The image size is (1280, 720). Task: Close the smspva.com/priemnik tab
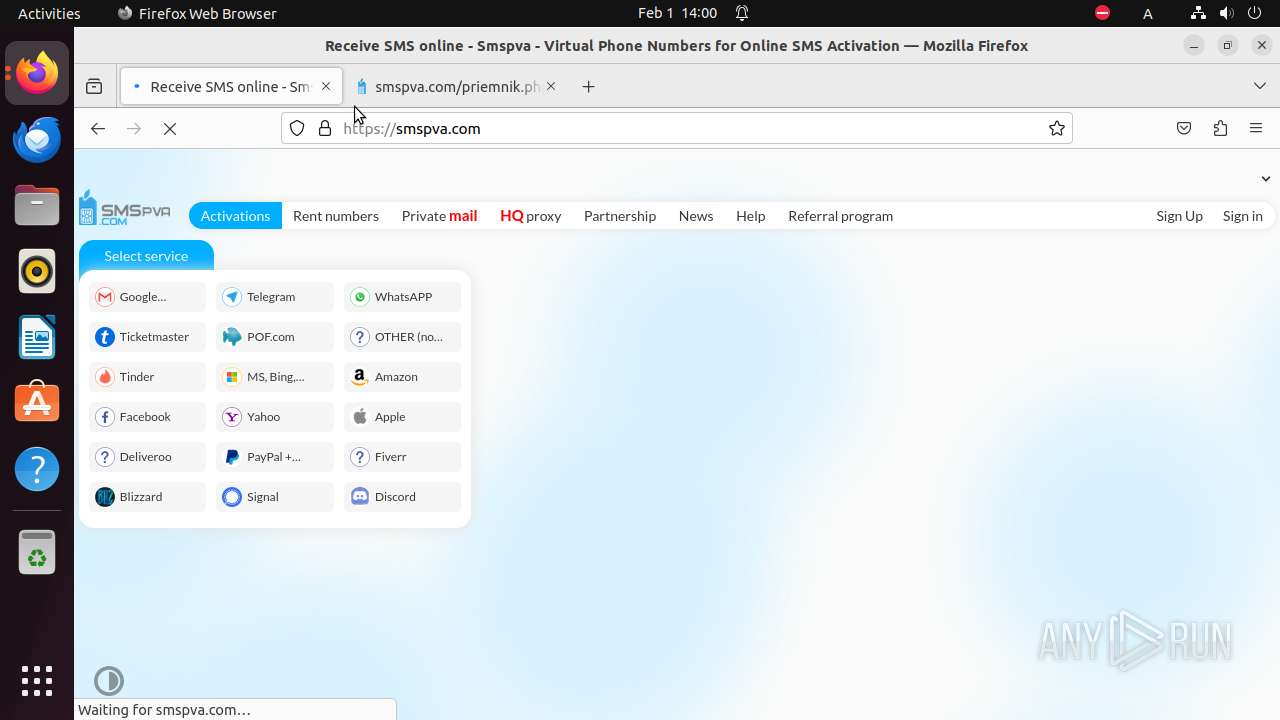pos(551,87)
